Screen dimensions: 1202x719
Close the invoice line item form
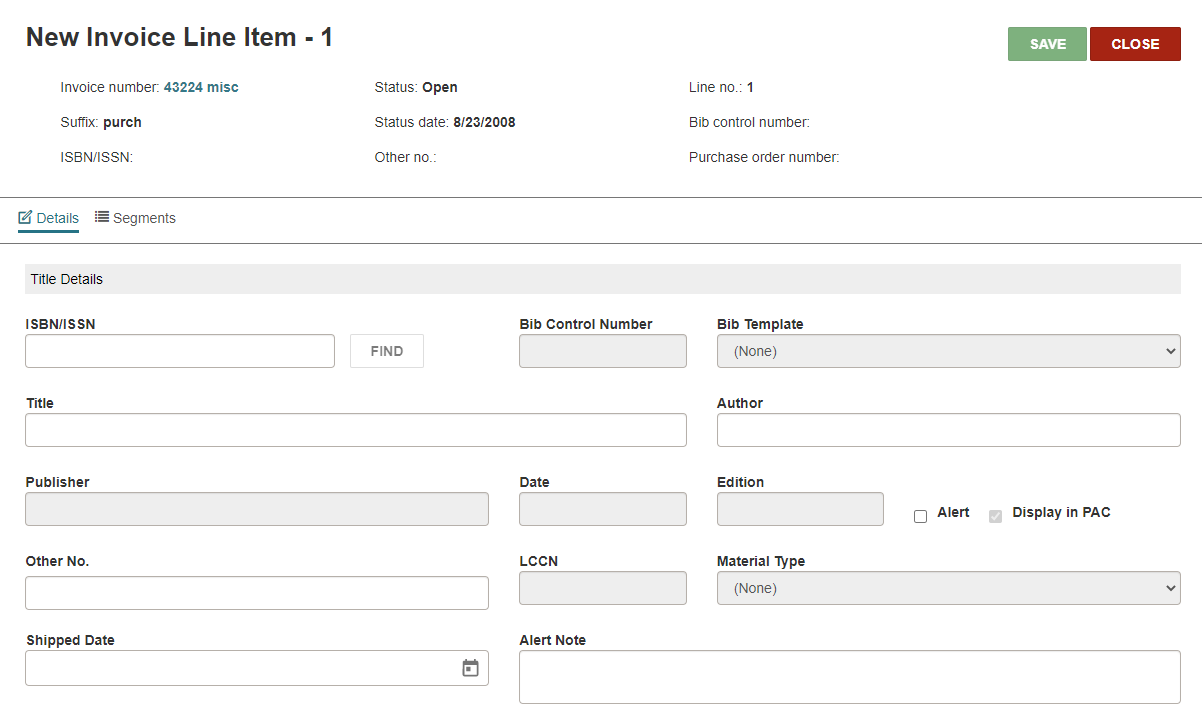[x=1135, y=44]
